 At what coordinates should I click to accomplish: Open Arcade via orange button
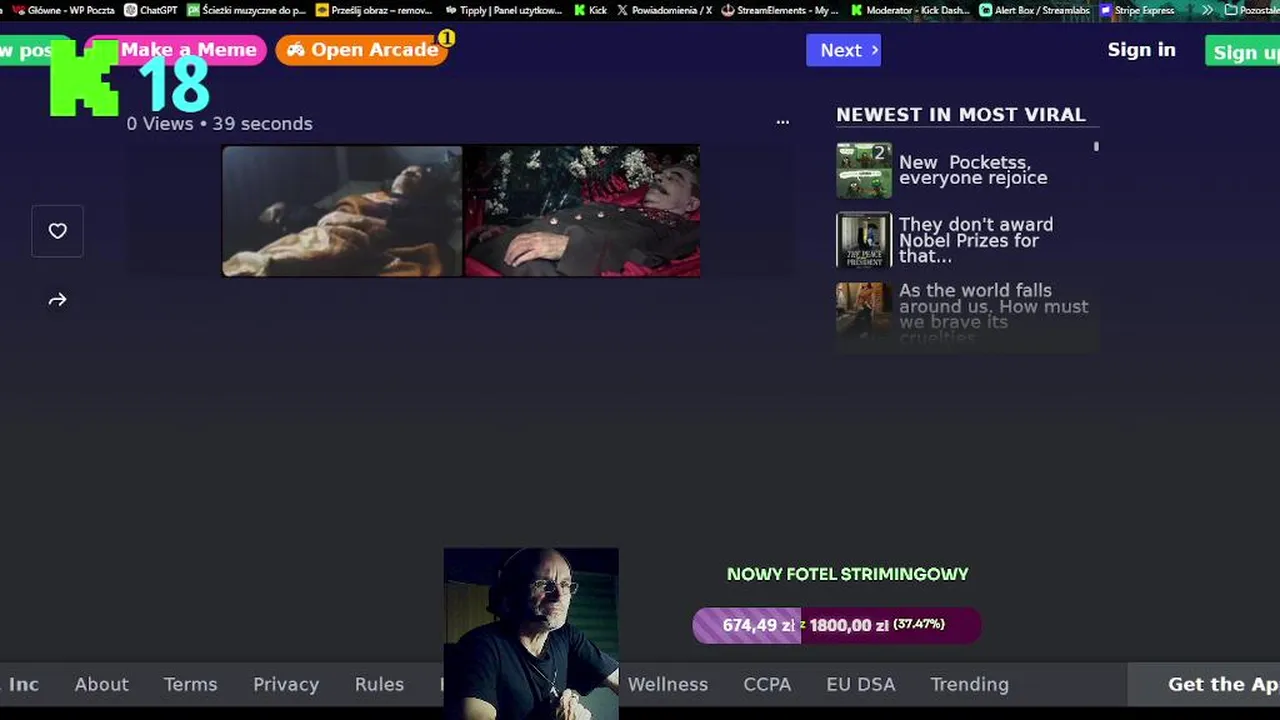(362, 50)
